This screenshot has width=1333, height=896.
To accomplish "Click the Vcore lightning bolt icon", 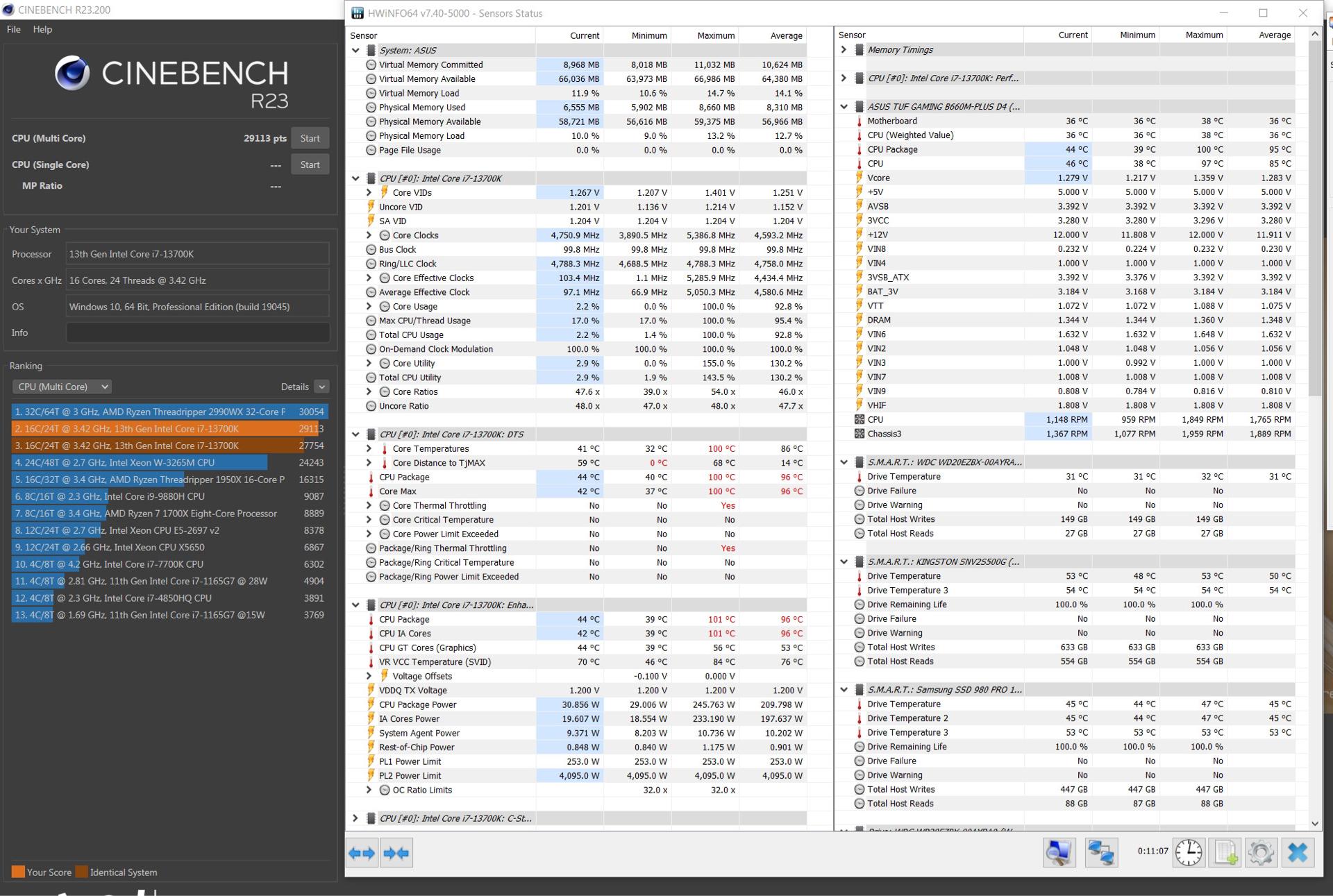I will [x=860, y=178].
